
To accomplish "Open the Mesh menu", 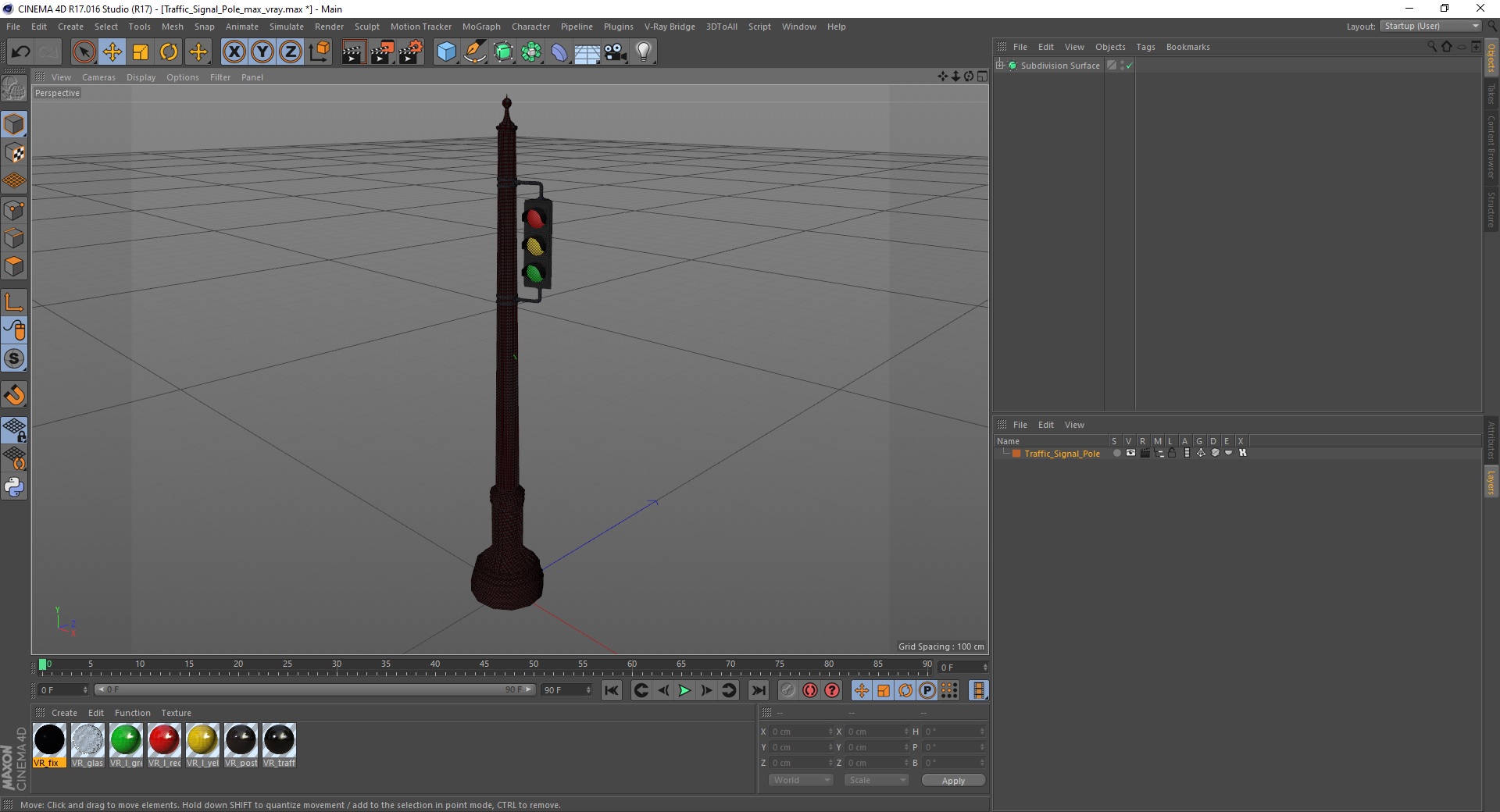I will (173, 27).
